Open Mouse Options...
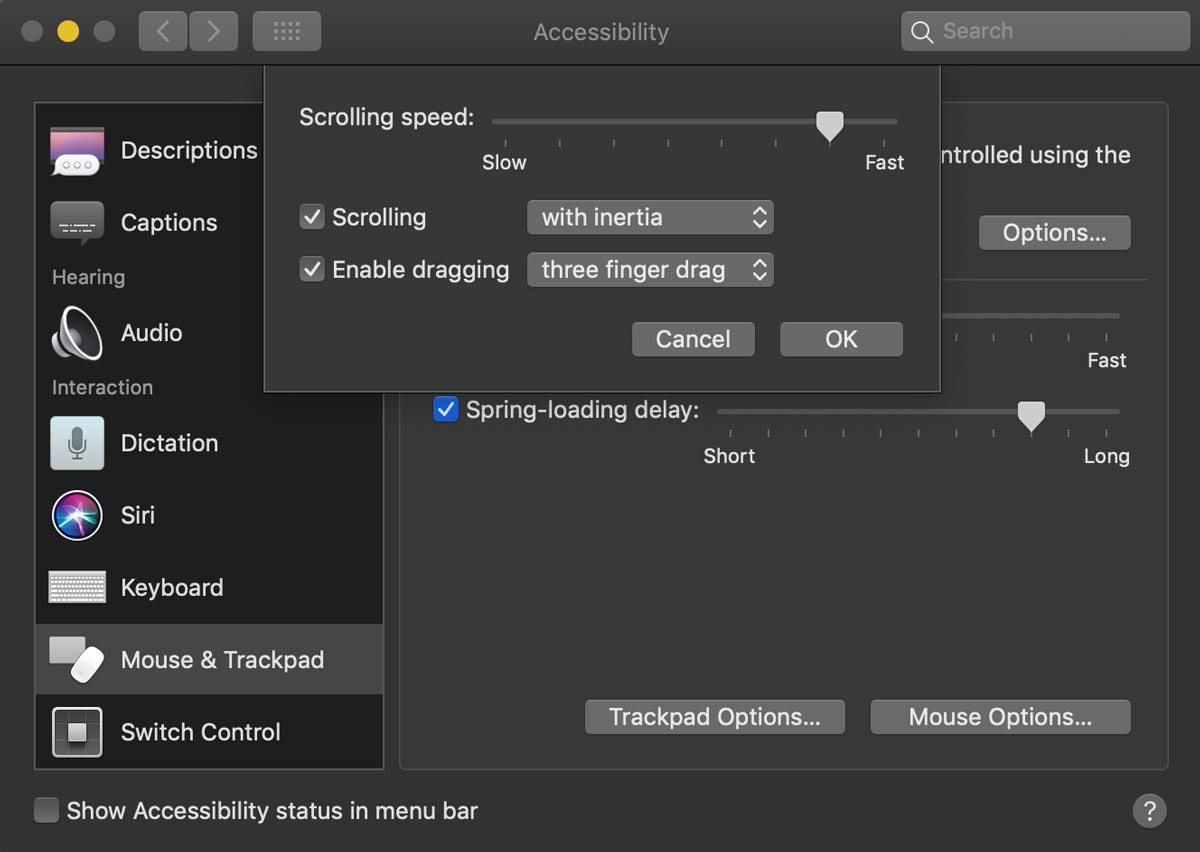The height and width of the screenshot is (852, 1200). (x=1000, y=717)
